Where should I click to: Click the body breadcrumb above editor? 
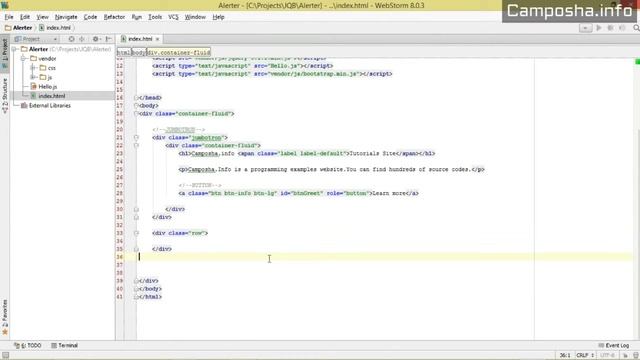(x=139, y=53)
